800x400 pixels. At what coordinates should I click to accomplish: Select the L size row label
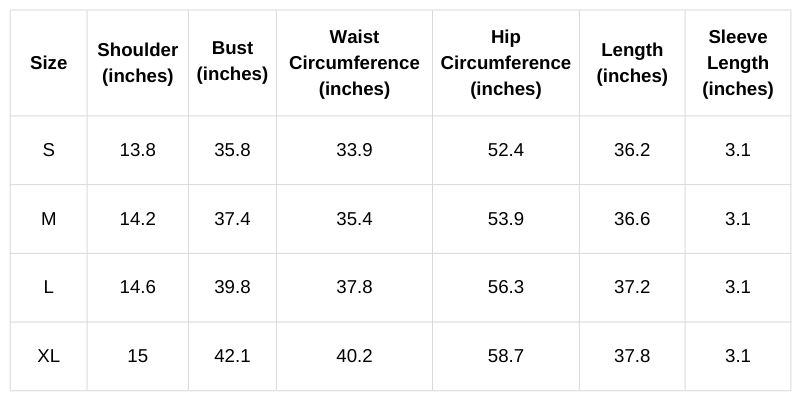48,287
